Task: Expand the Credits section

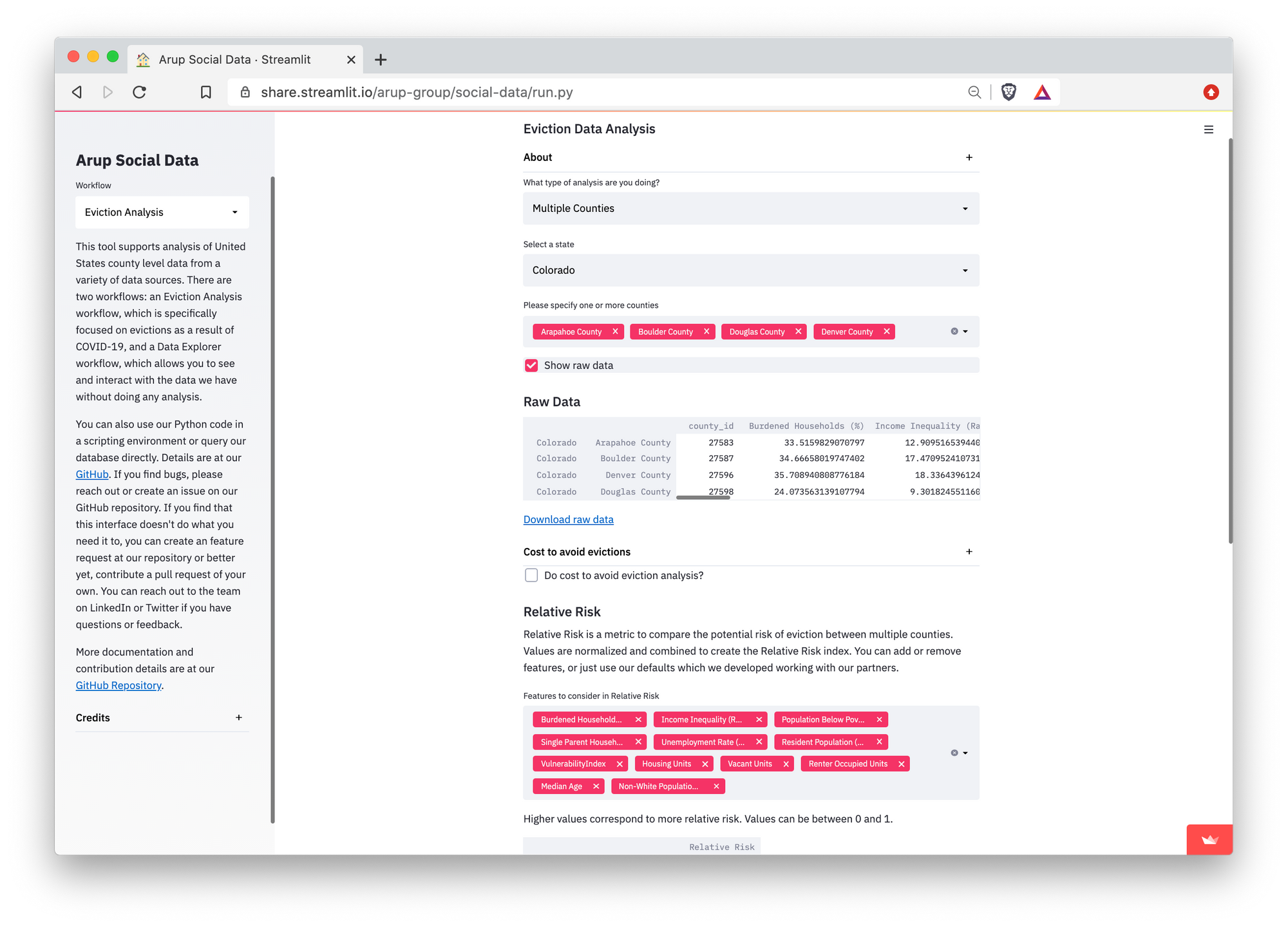Action: point(162,718)
